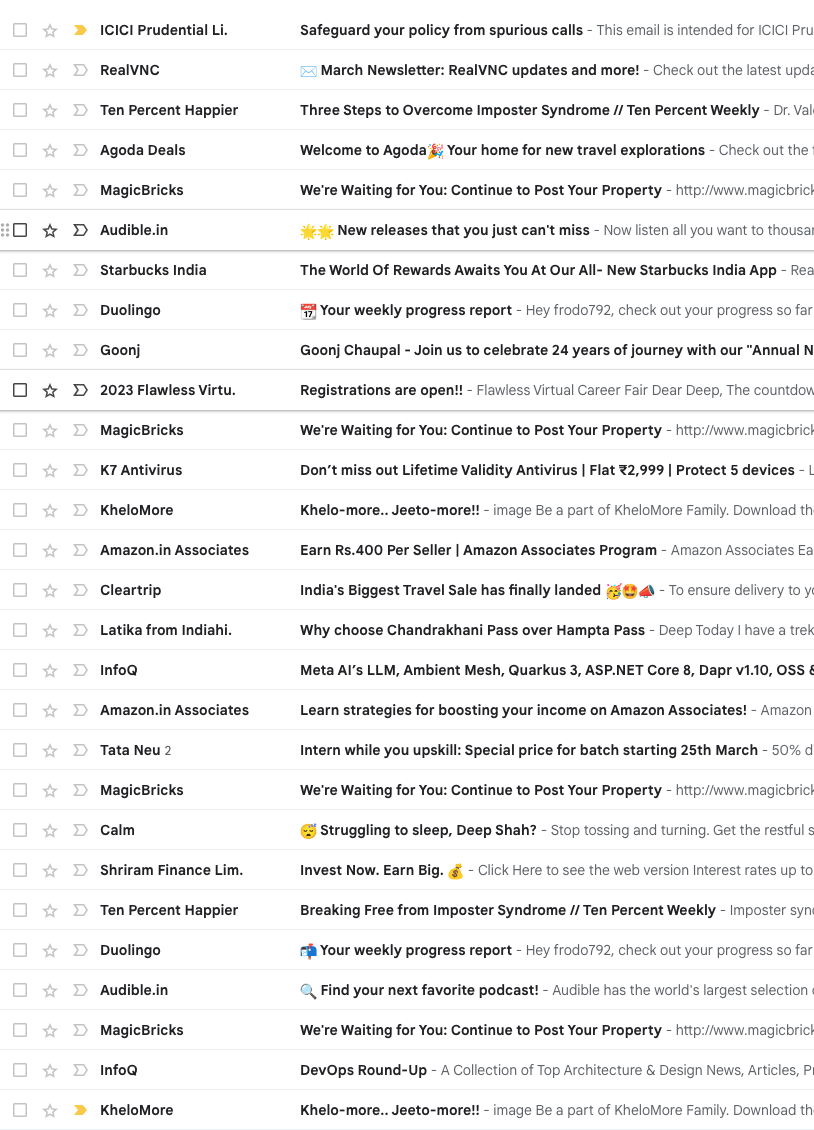Mark Latika from Indiahi. email as important
Viewport: 814px width, 1130px height.
click(81, 630)
